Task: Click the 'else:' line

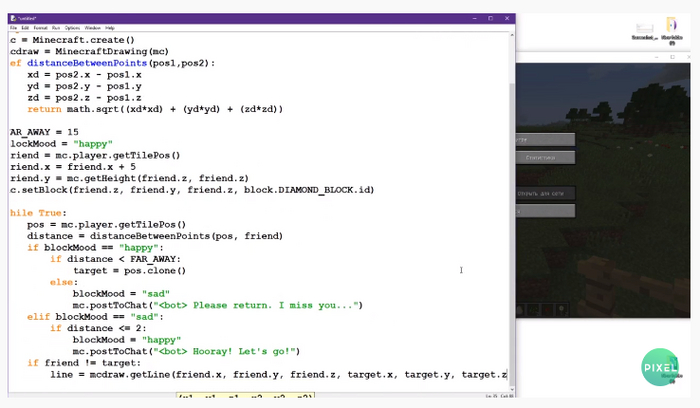Action: pos(64,283)
